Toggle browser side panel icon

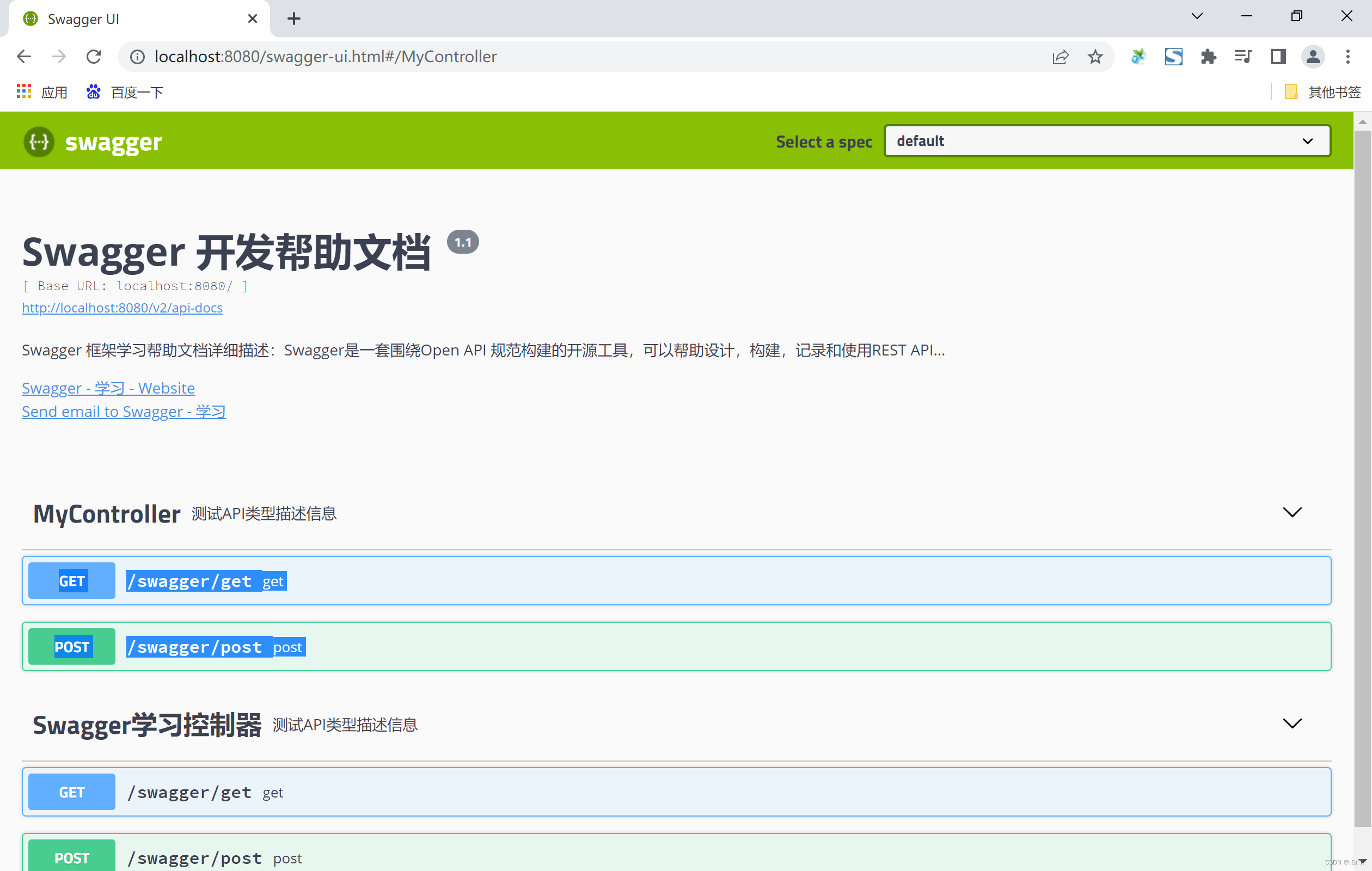(1278, 57)
